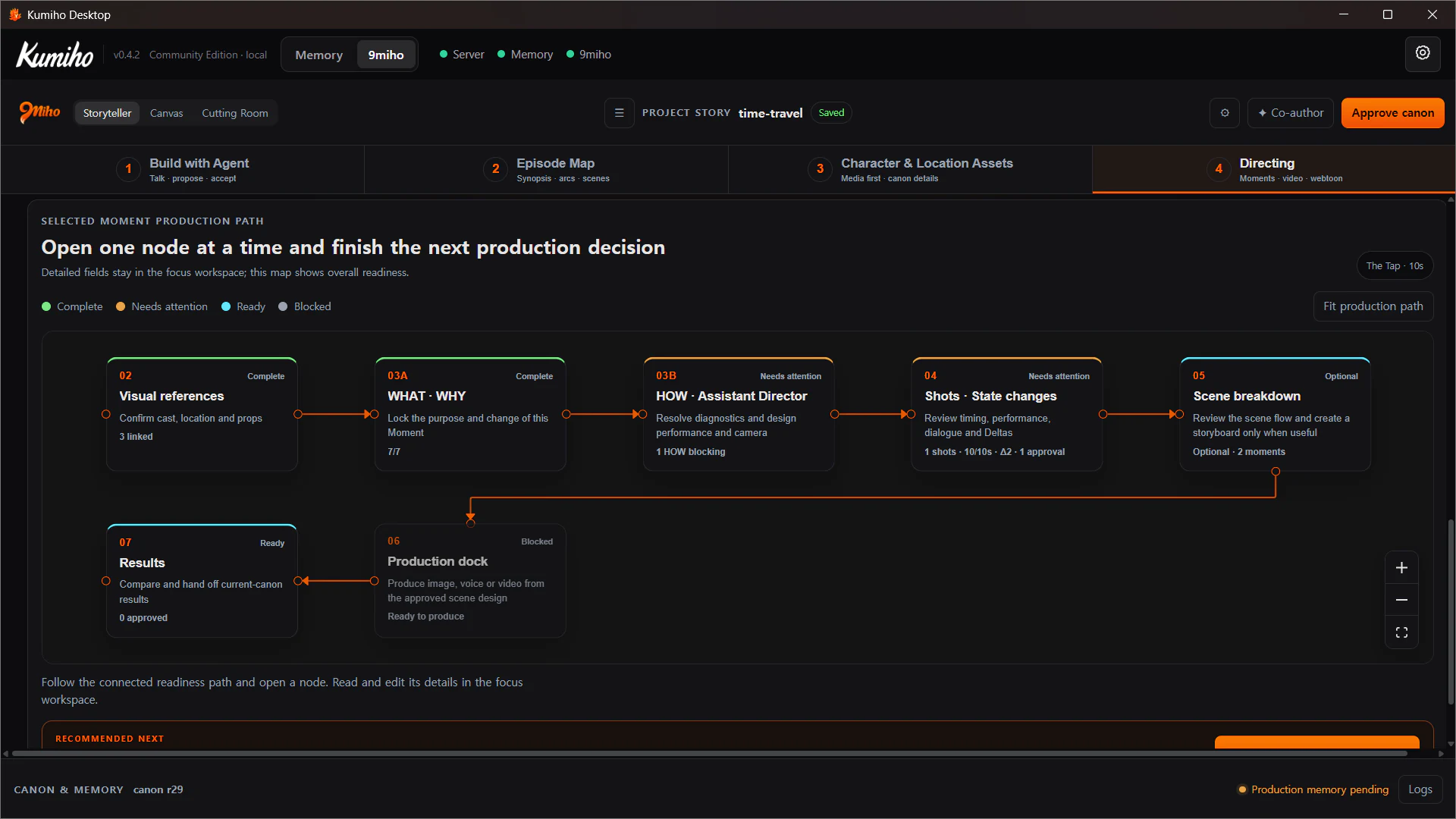This screenshot has width=1456, height=819.
Task: Select step 4 Directing
Action: pos(1274,169)
